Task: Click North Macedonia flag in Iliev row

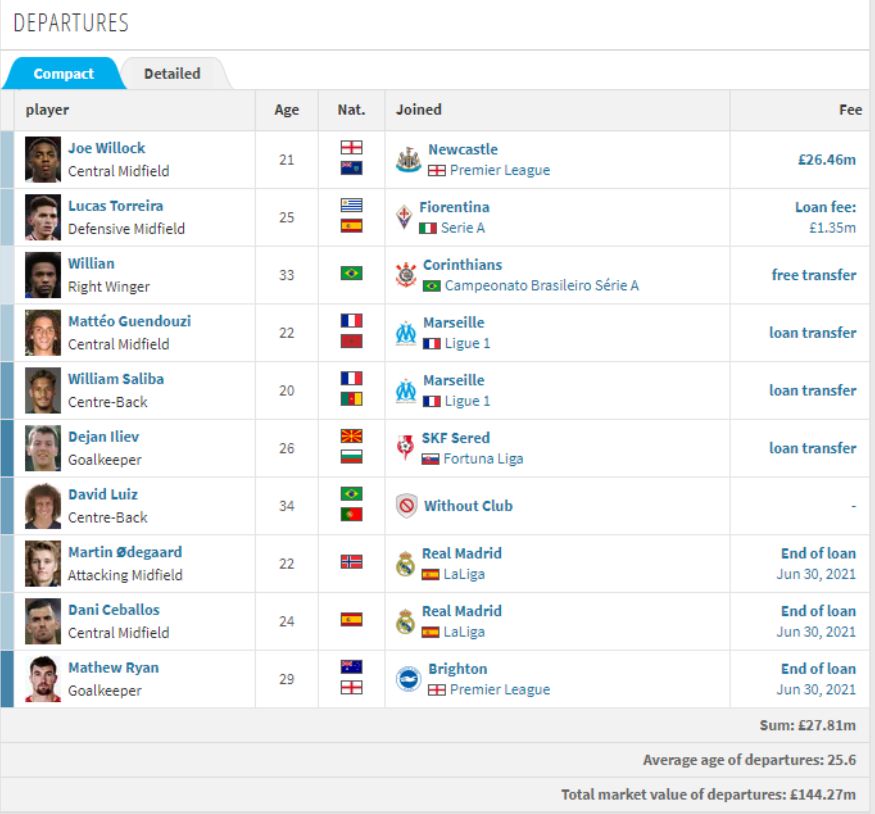Action: pos(352,436)
